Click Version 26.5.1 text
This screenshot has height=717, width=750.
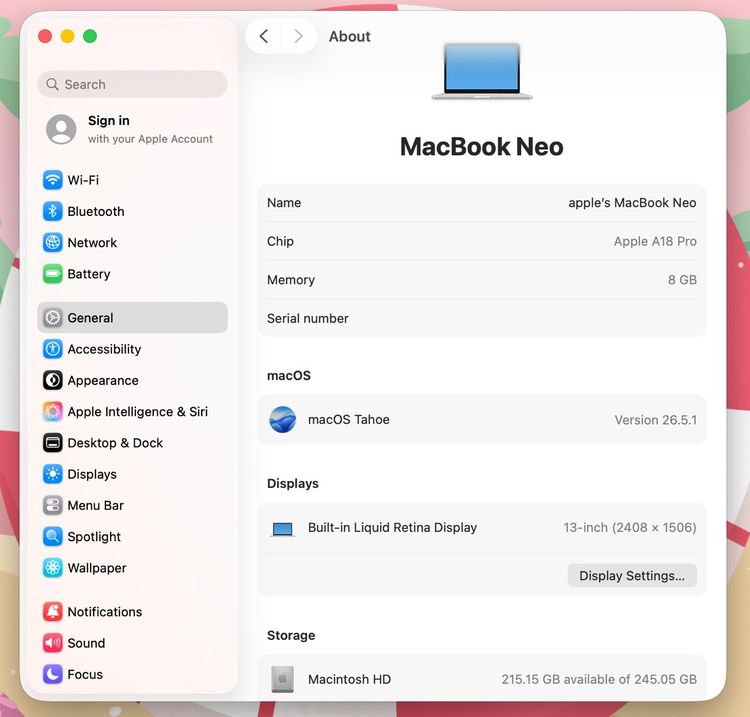[655, 420]
